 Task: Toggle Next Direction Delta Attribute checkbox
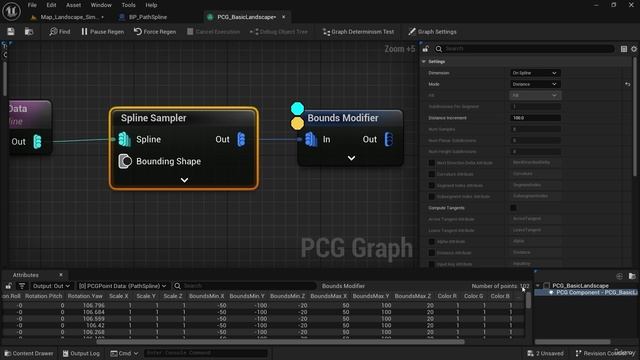point(431,163)
